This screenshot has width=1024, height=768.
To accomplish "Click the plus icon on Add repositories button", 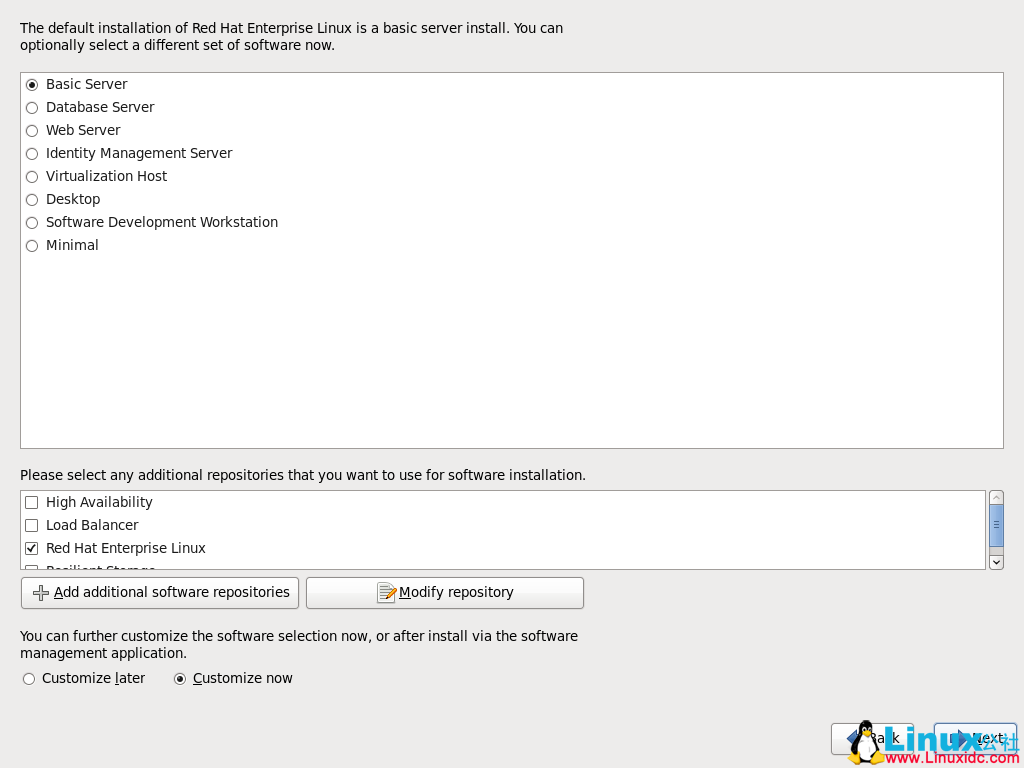I will pyautogui.click(x=41, y=592).
